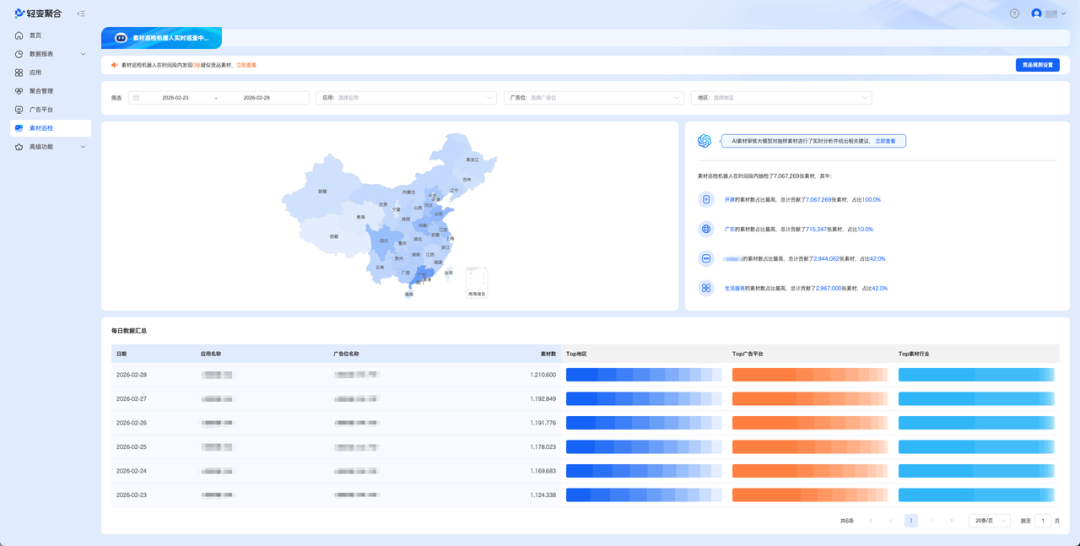Click the robot icon in patrol banner

[x=121, y=39]
